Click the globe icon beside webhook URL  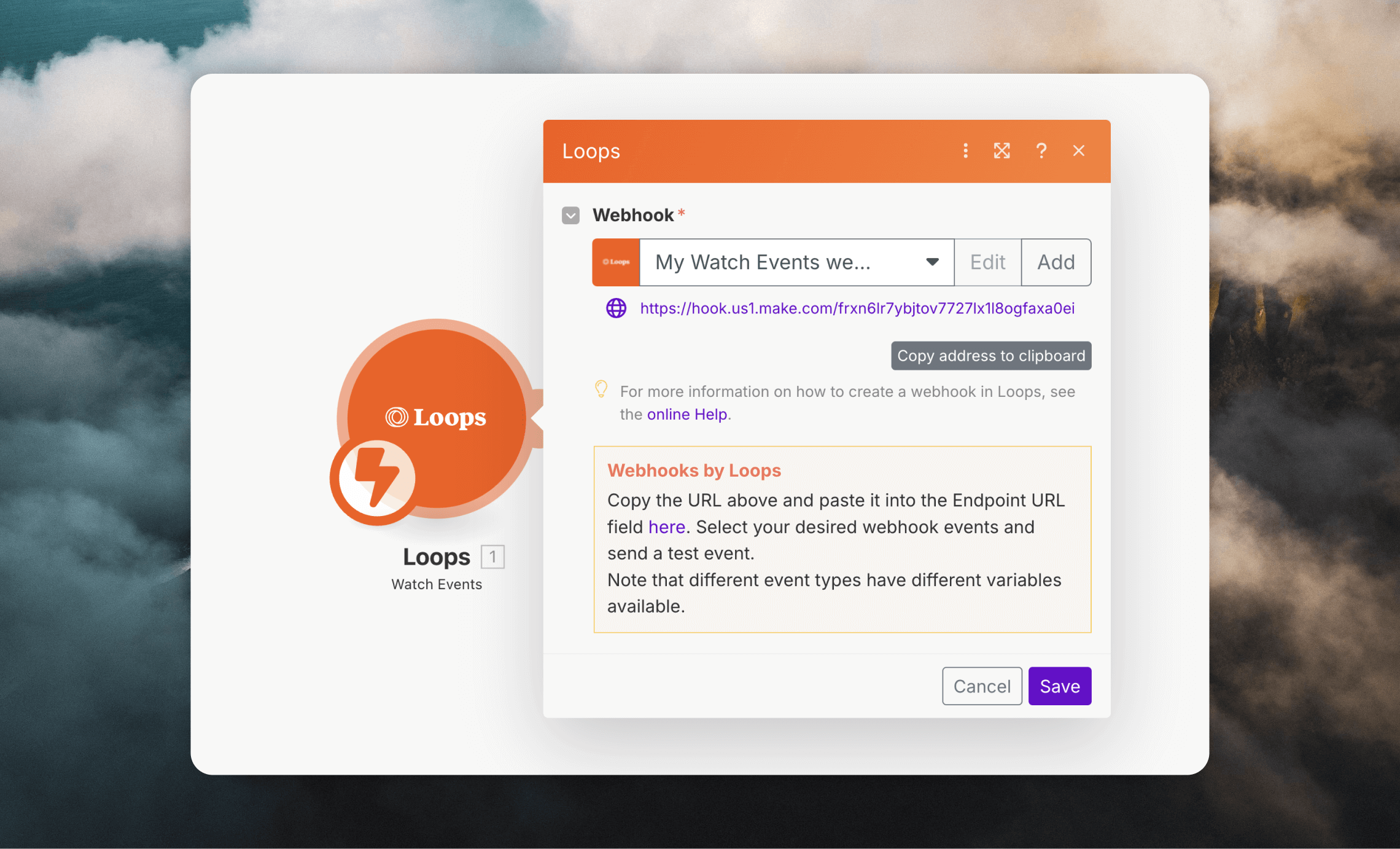click(616, 308)
